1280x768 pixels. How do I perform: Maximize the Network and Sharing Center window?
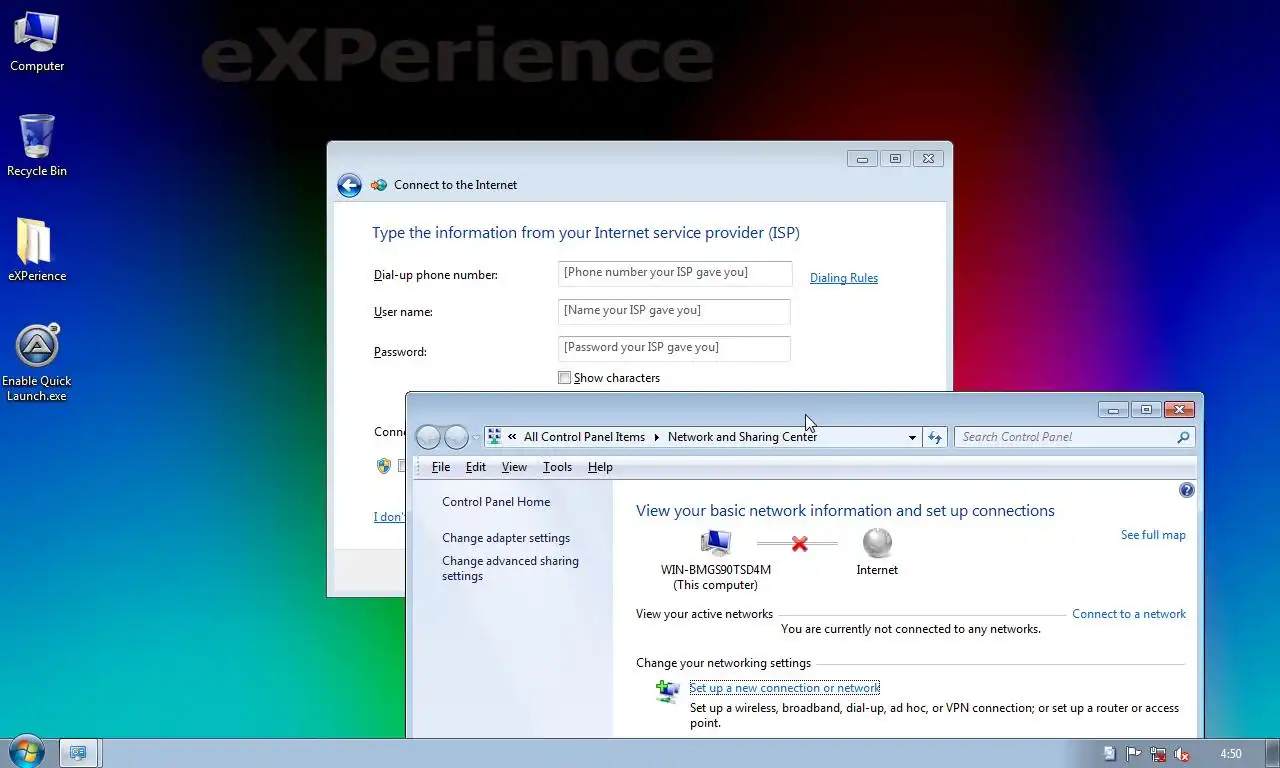pyautogui.click(x=1147, y=409)
